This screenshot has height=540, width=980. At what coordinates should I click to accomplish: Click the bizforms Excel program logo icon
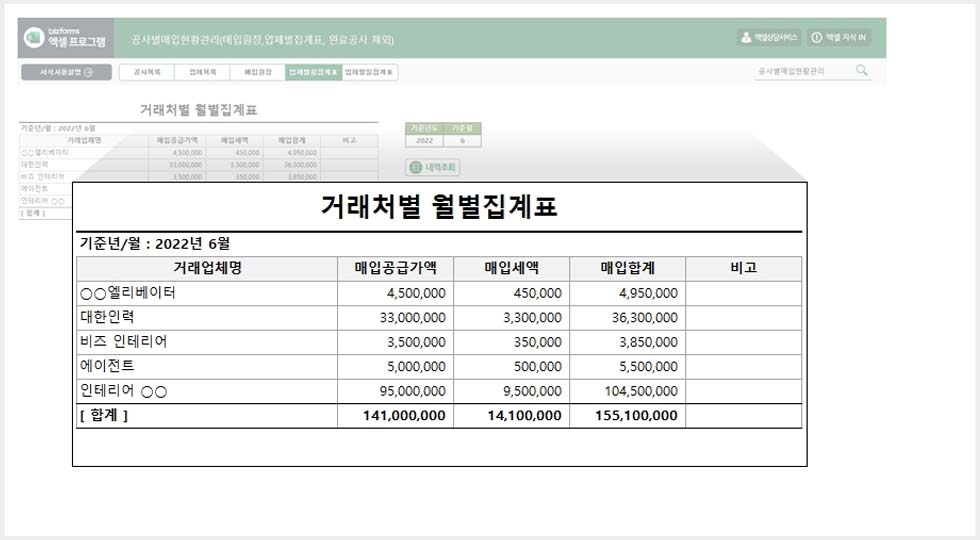34,38
